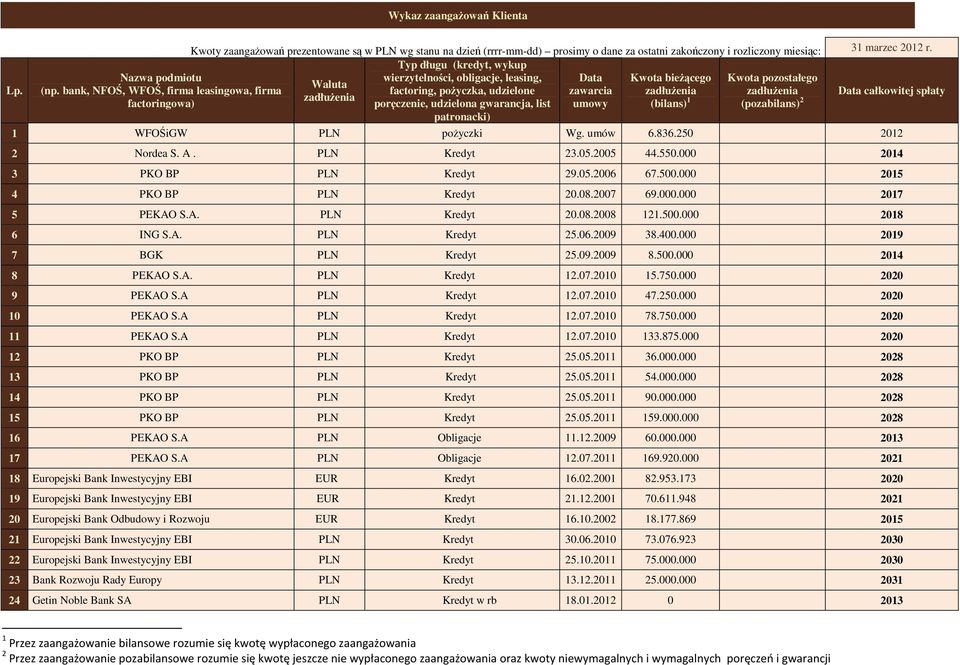
Task: Select the date '23.05.2005'
Action: pos(590,153)
